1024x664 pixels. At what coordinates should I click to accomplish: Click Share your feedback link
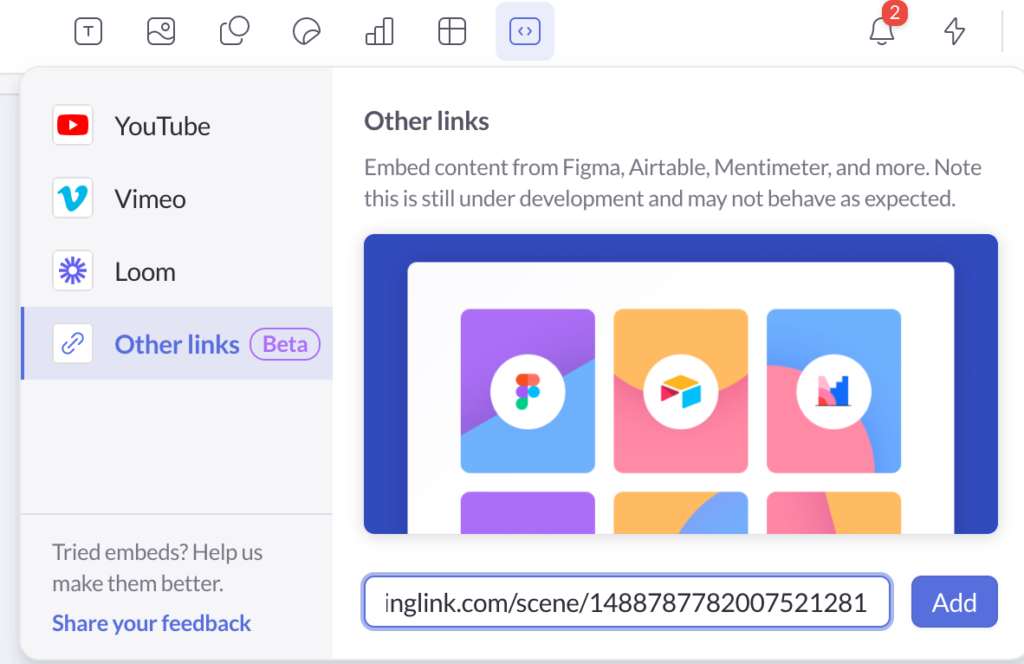(x=152, y=624)
